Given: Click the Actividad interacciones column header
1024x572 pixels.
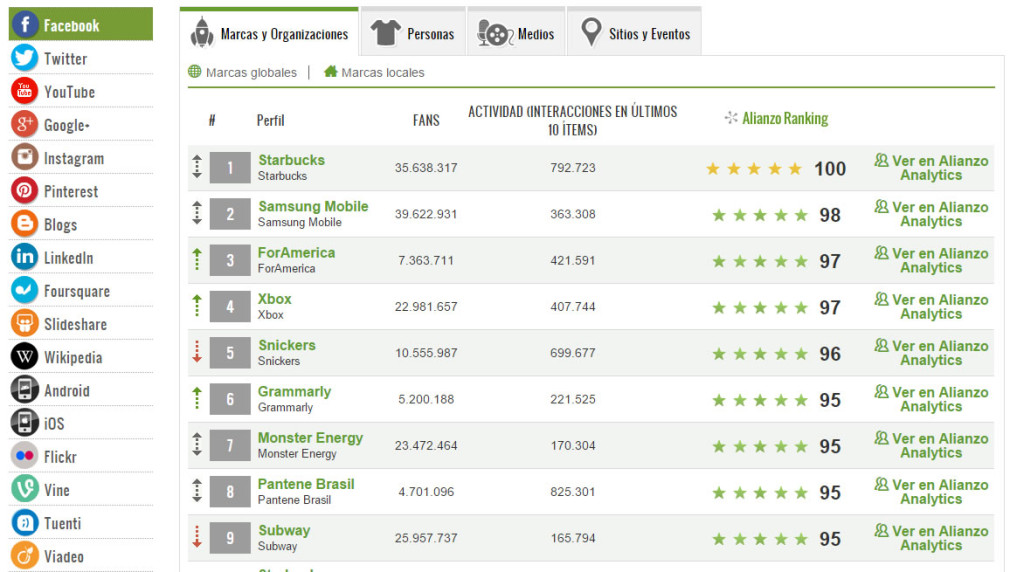Looking at the screenshot, I should click(573, 121).
